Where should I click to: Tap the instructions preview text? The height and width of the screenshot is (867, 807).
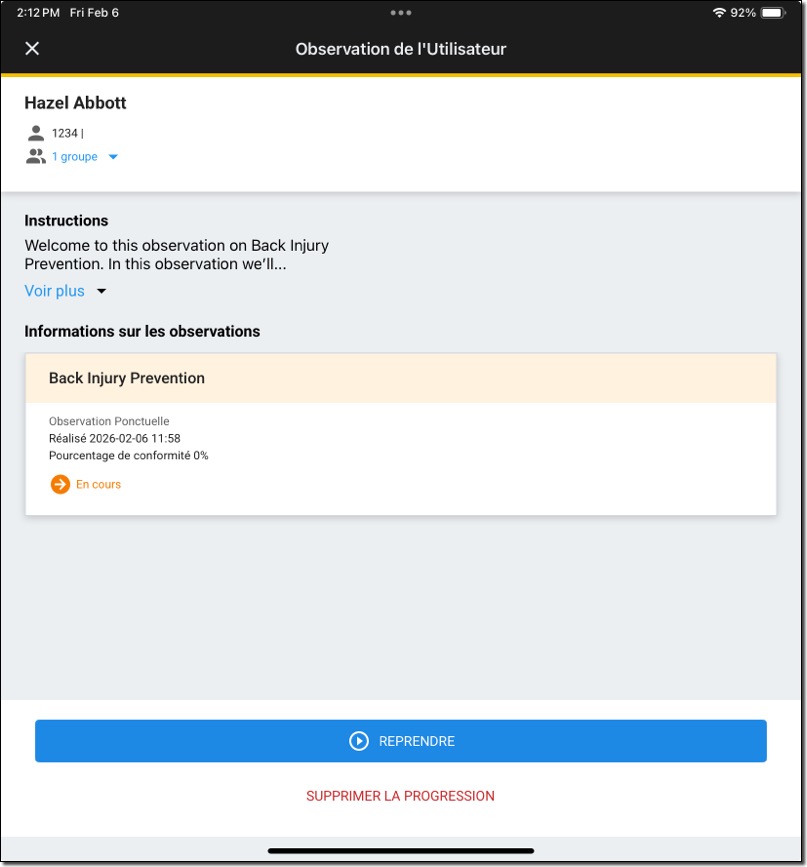[176, 255]
